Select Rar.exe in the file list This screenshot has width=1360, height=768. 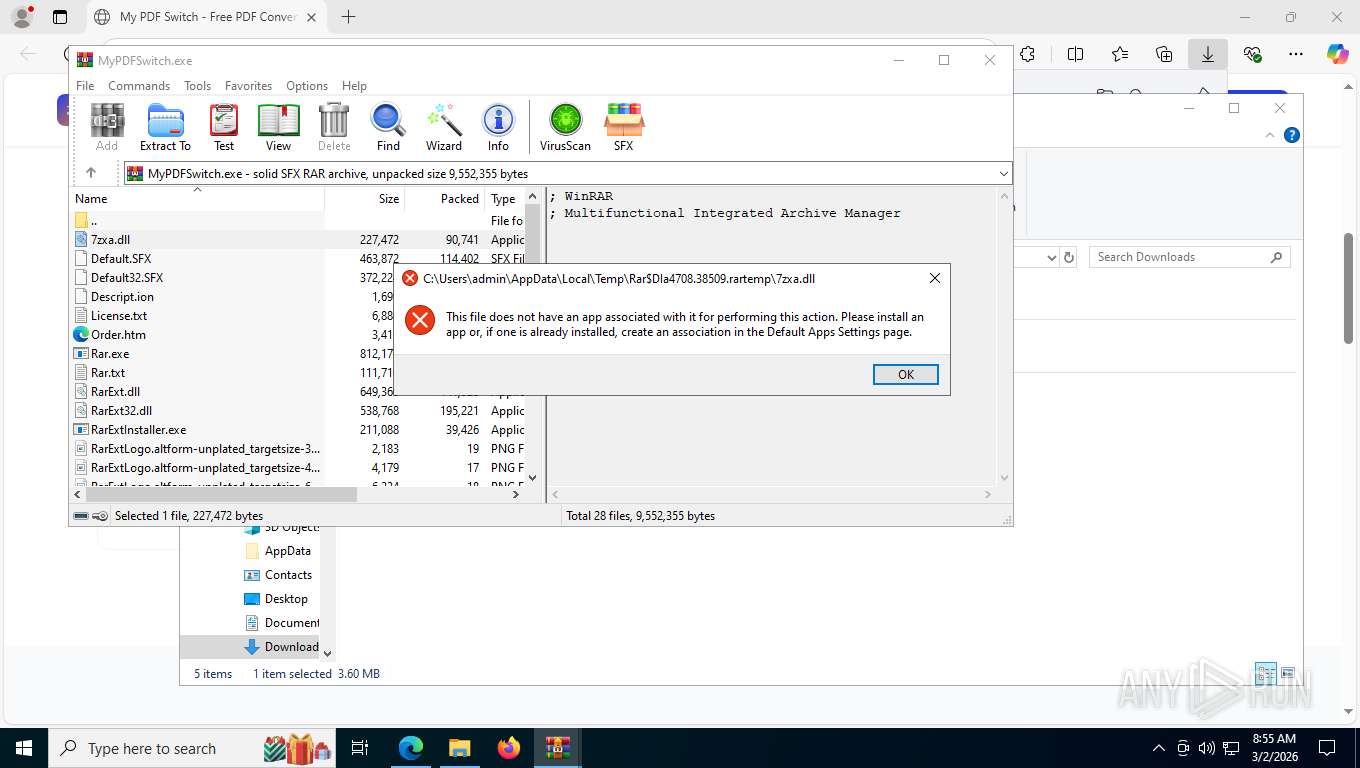(x=110, y=353)
